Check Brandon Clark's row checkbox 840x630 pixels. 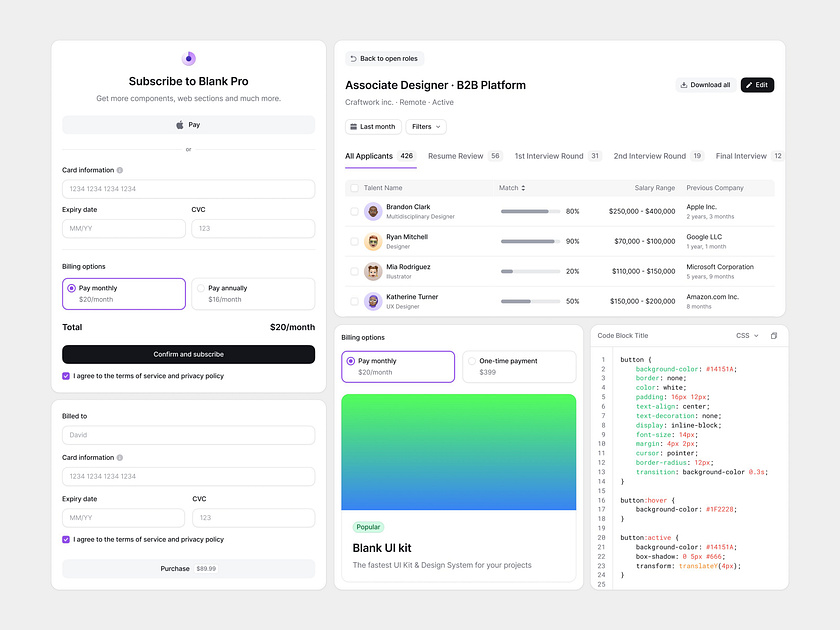pos(353,211)
